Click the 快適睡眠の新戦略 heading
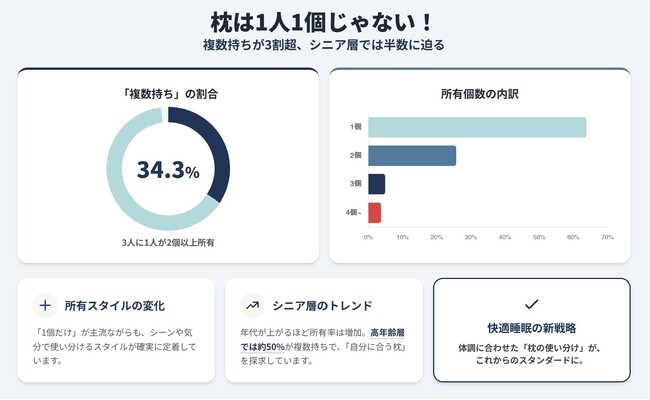The image size is (650, 400). (x=531, y=328)
